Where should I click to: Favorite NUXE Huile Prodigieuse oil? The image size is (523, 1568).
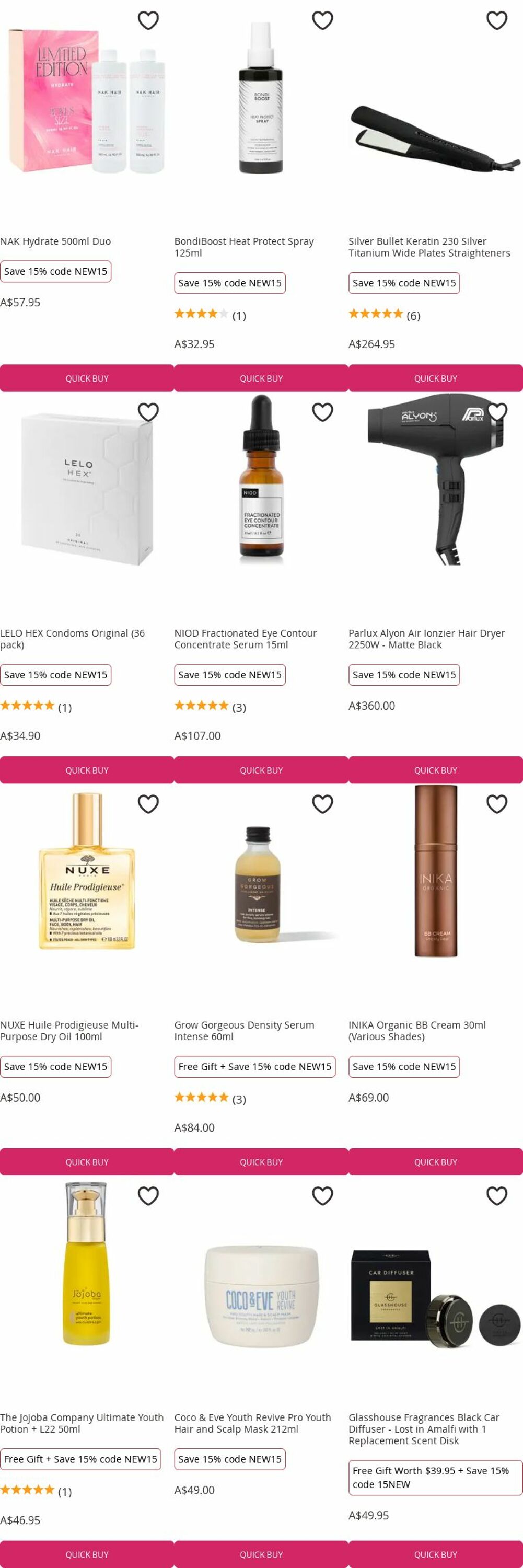(148, 805)
